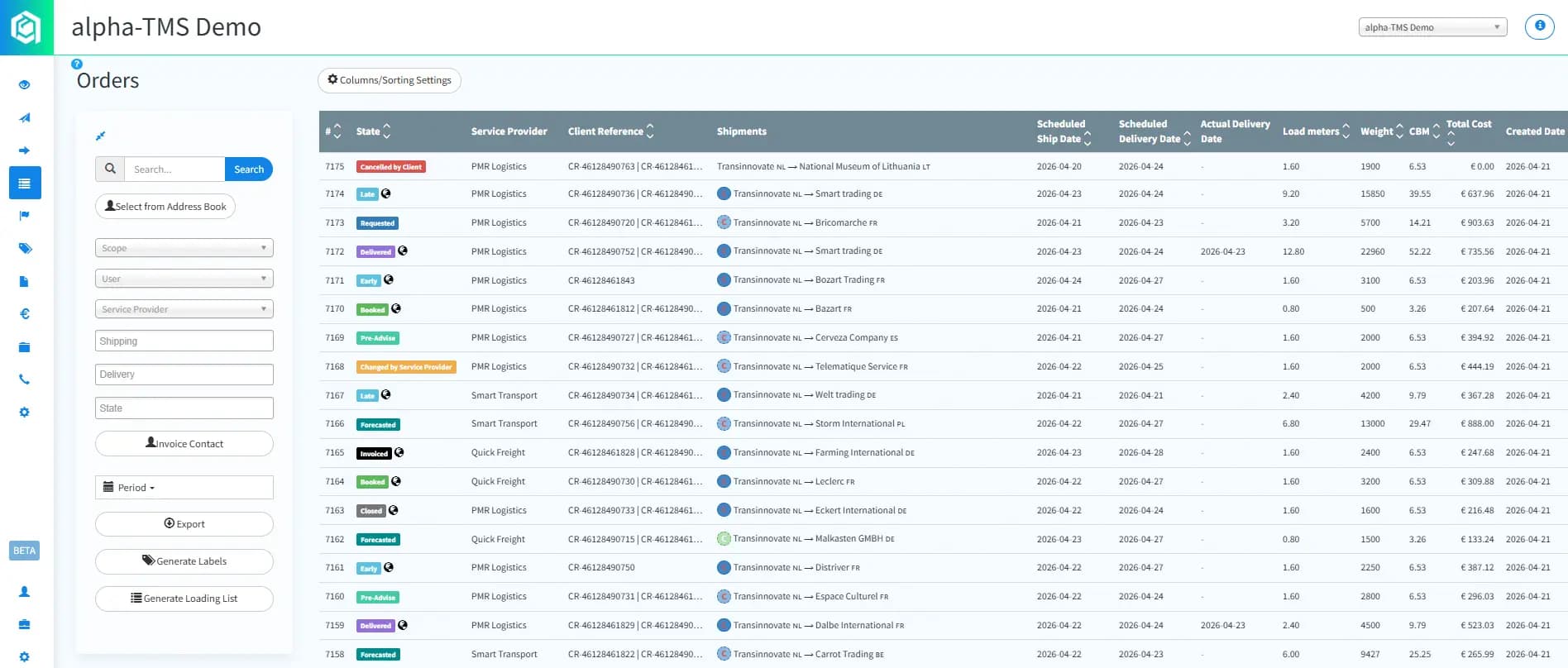Click order number 7165
Screen dimensions: 1568x668
(x=335, y=453)
